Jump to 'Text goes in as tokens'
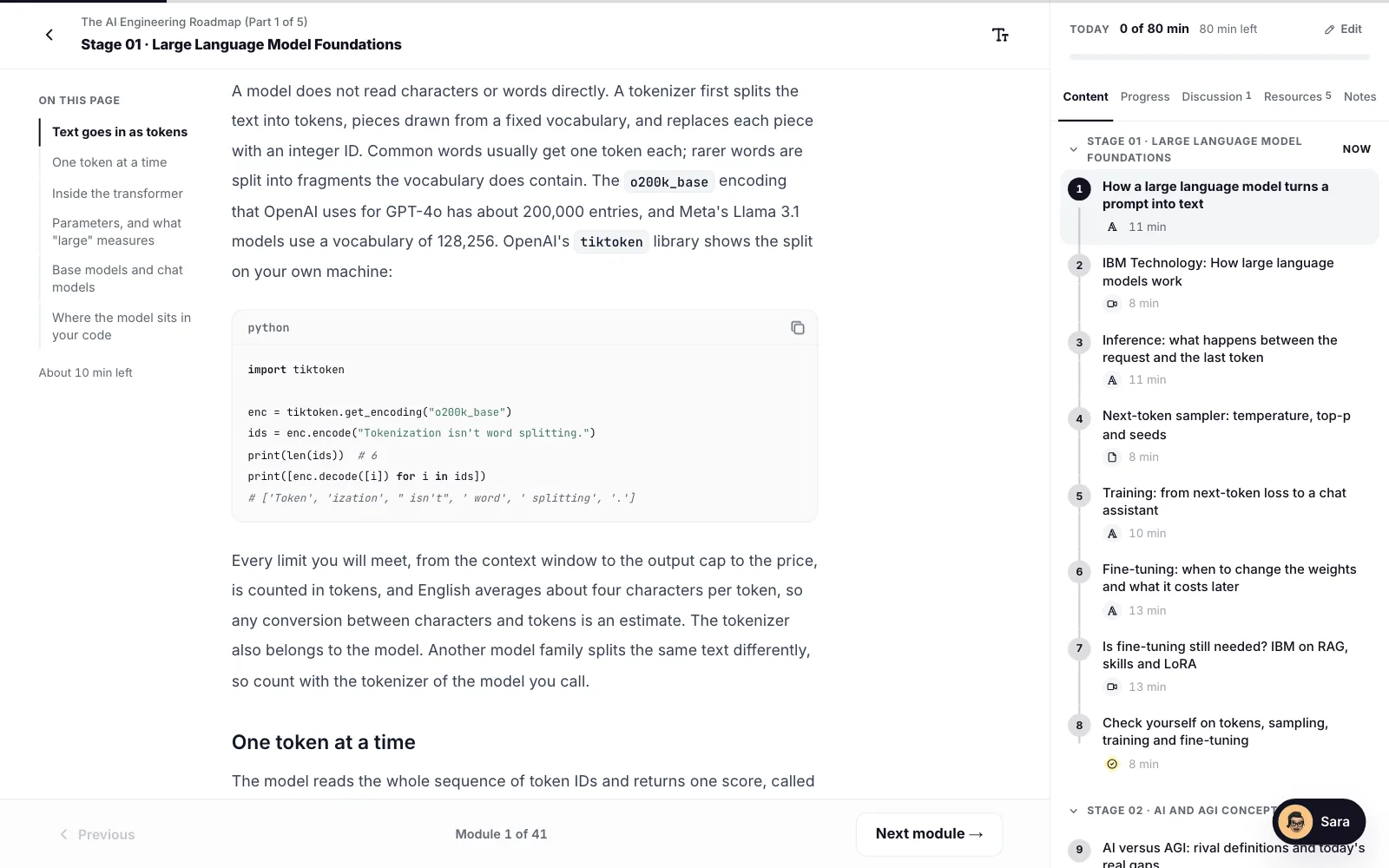This screenshot has width=1389, height=868. (120, 132)
